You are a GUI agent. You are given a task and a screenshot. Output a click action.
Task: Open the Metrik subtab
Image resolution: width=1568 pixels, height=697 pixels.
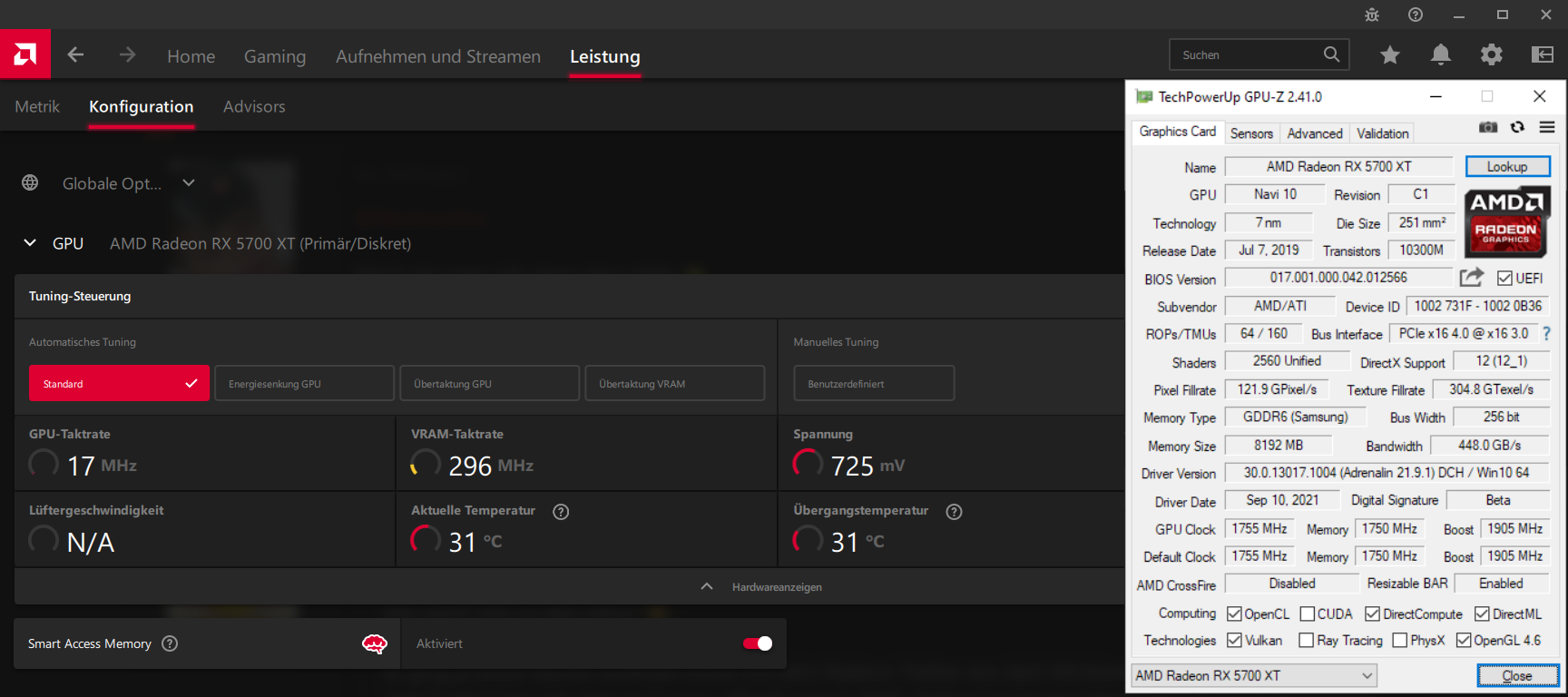coord(37,107)
